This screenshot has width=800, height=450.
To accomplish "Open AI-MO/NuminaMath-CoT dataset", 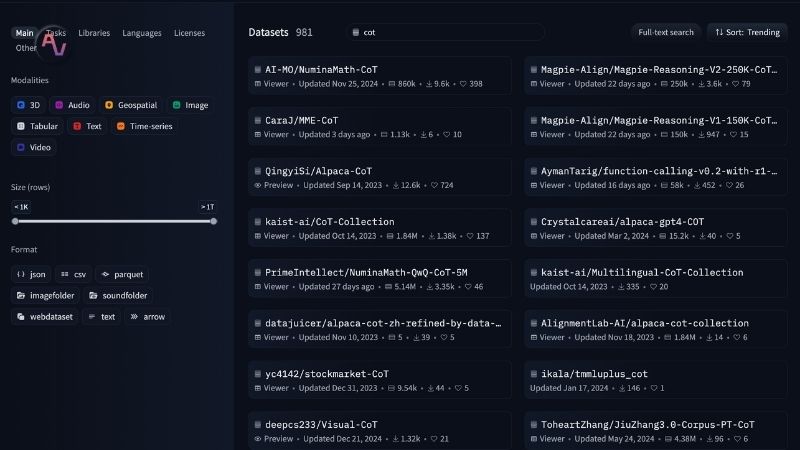I will (x=380, y=76).
